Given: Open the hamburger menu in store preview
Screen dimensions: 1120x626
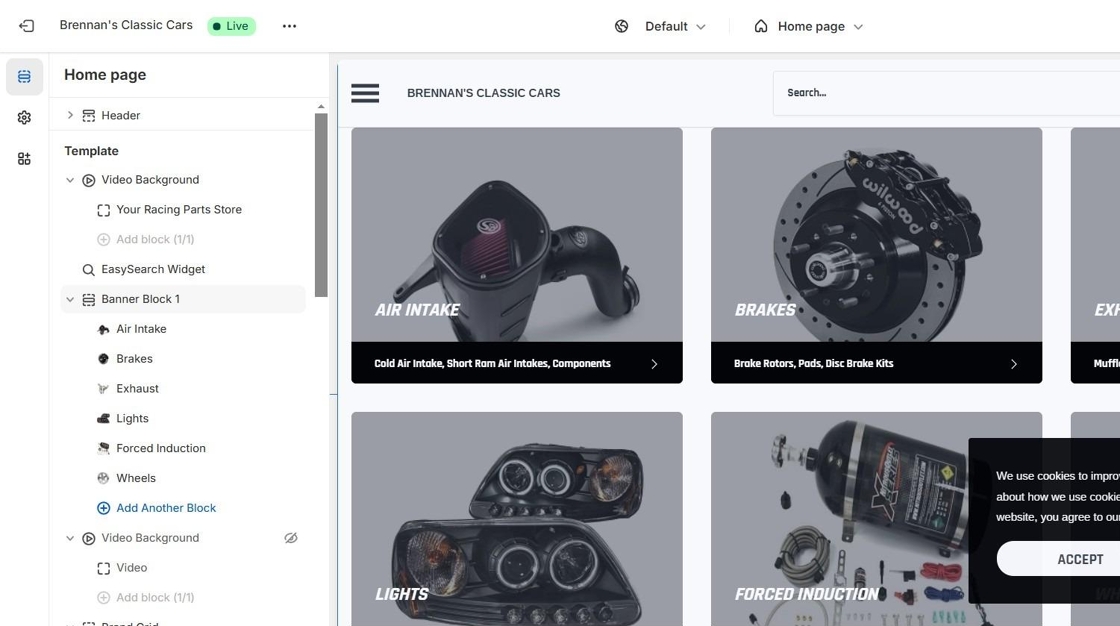Looking at the screenshot, I should point(365,93).
